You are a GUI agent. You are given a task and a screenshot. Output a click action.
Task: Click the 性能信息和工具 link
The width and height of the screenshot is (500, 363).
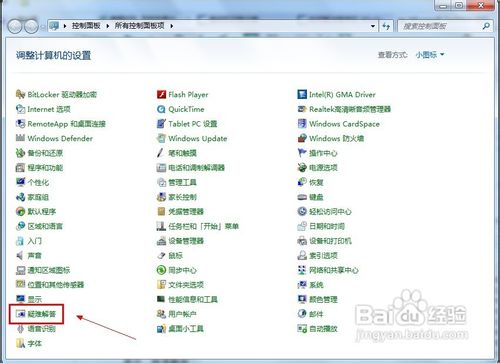pos(193,299)
